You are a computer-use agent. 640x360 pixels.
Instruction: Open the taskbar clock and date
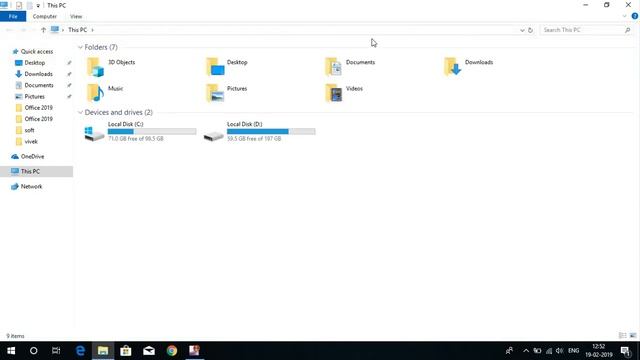pos(599,351)
